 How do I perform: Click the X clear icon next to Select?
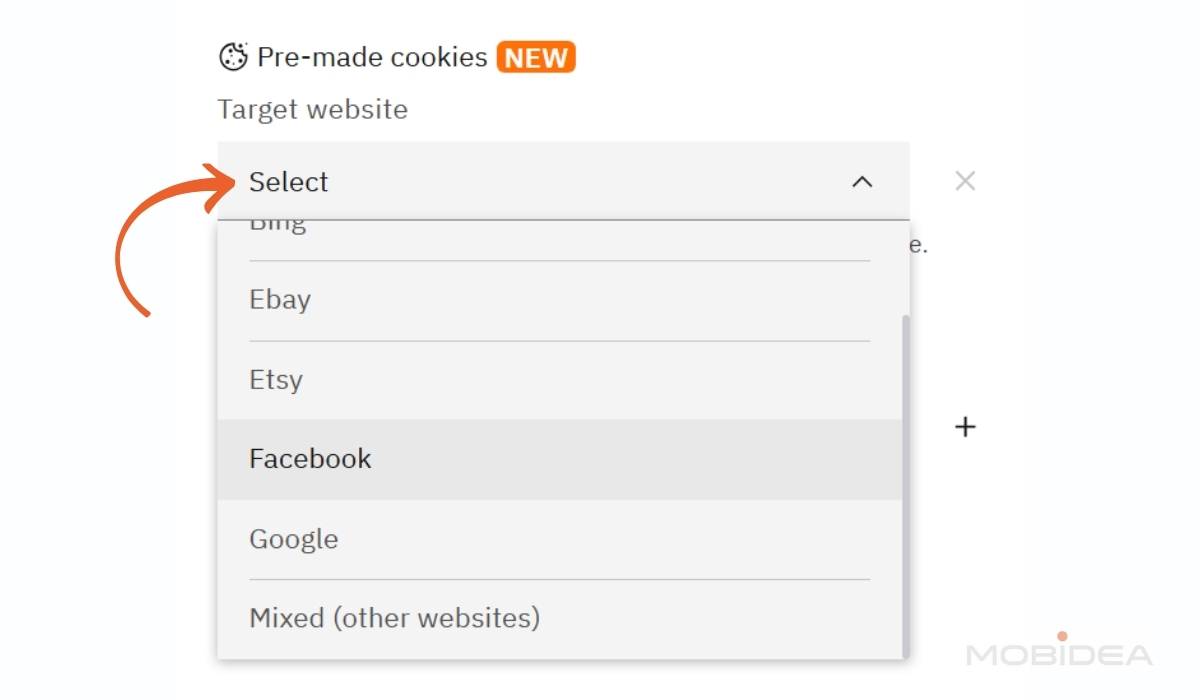coord(964,181)
